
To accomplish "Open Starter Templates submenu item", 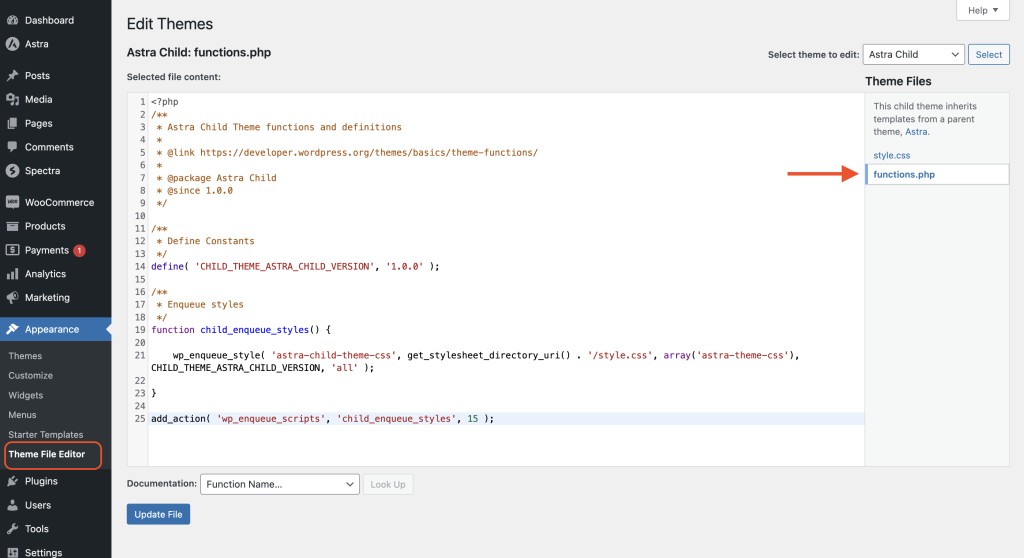I will [46, 435].
